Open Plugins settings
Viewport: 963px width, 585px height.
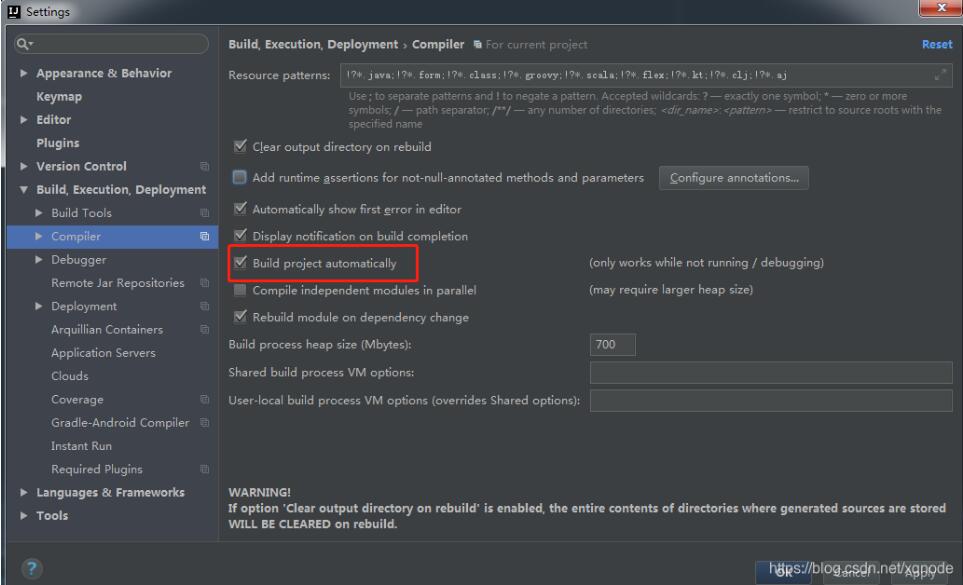tap(58, 143)
